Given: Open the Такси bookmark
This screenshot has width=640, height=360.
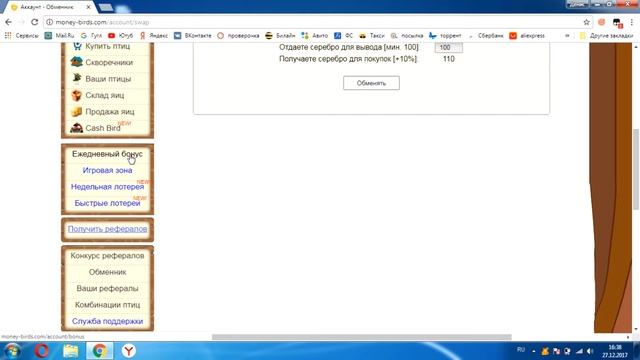Looking at the screenshot, I should click(371, 36).
